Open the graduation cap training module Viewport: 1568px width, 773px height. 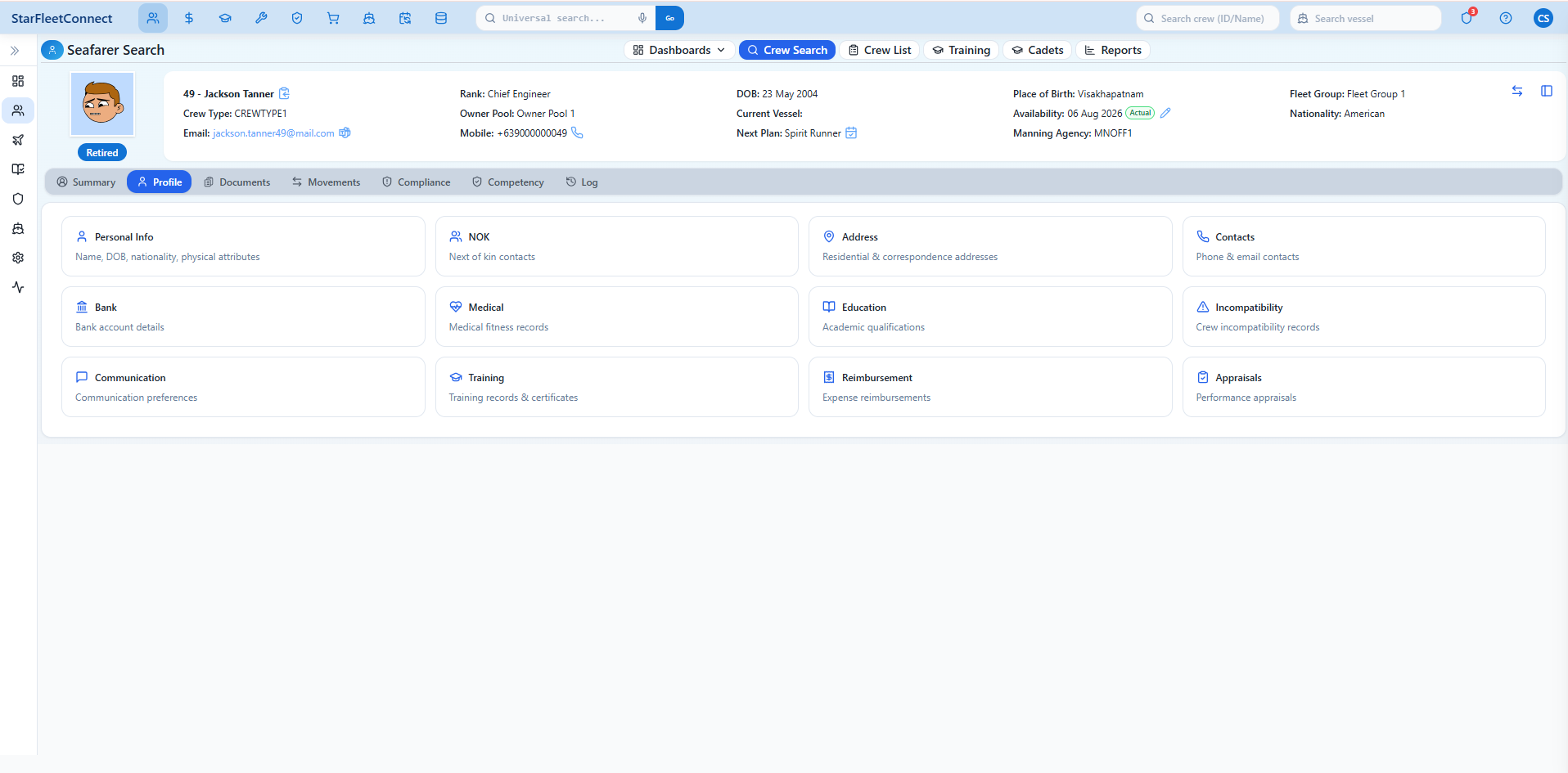[x=225, y=18]
